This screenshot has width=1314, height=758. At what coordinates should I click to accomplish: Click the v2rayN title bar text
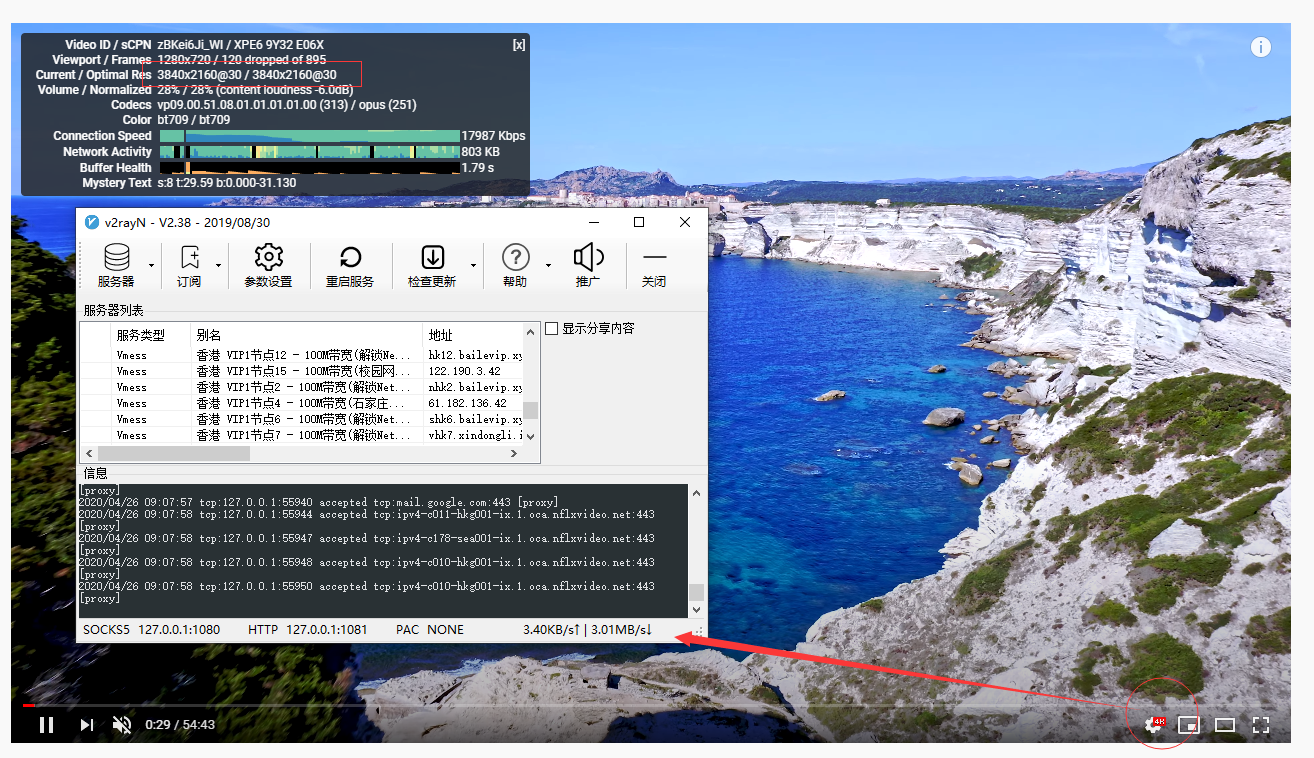click(x=187, y=223)
